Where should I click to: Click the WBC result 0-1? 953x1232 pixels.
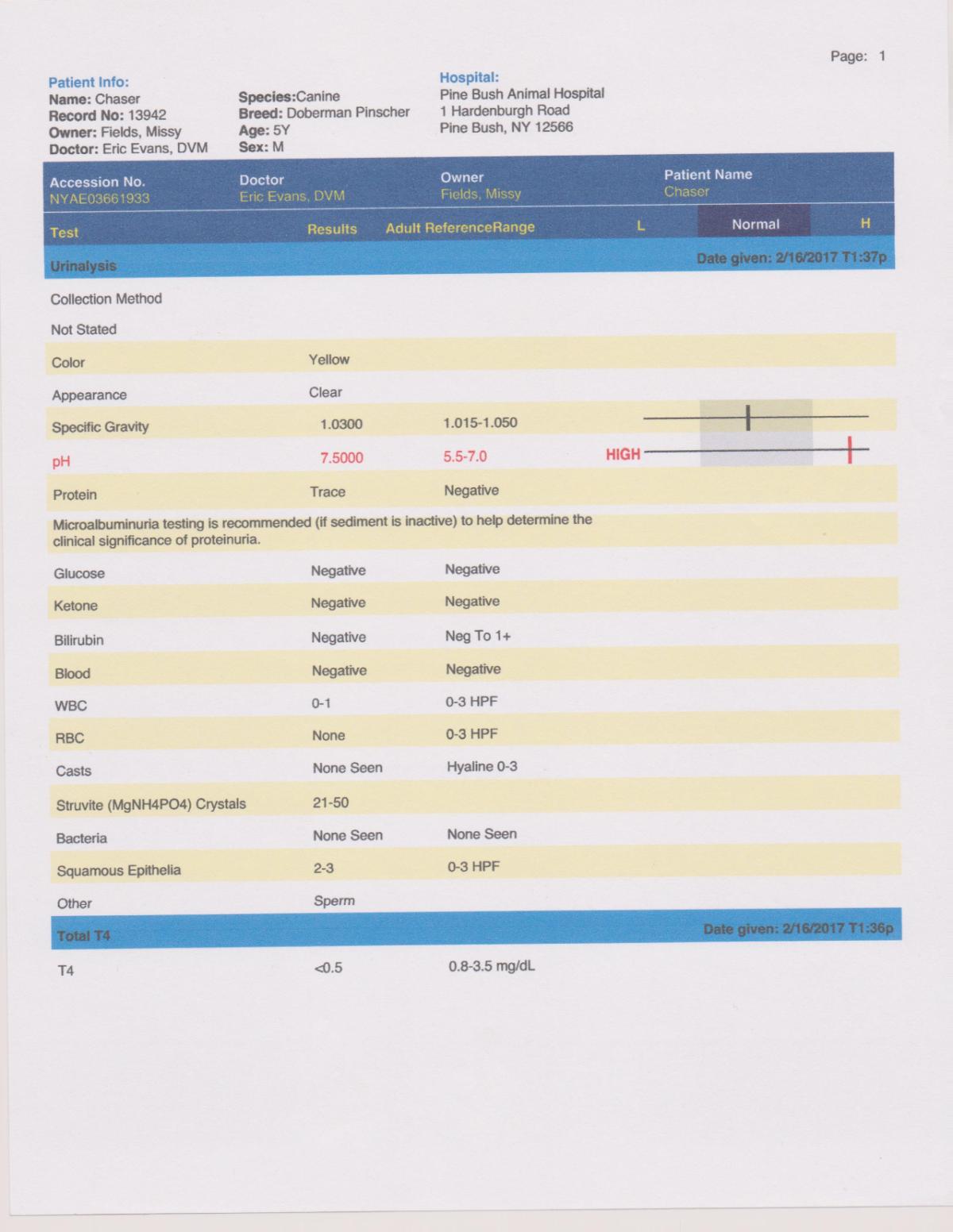(322, 703)
